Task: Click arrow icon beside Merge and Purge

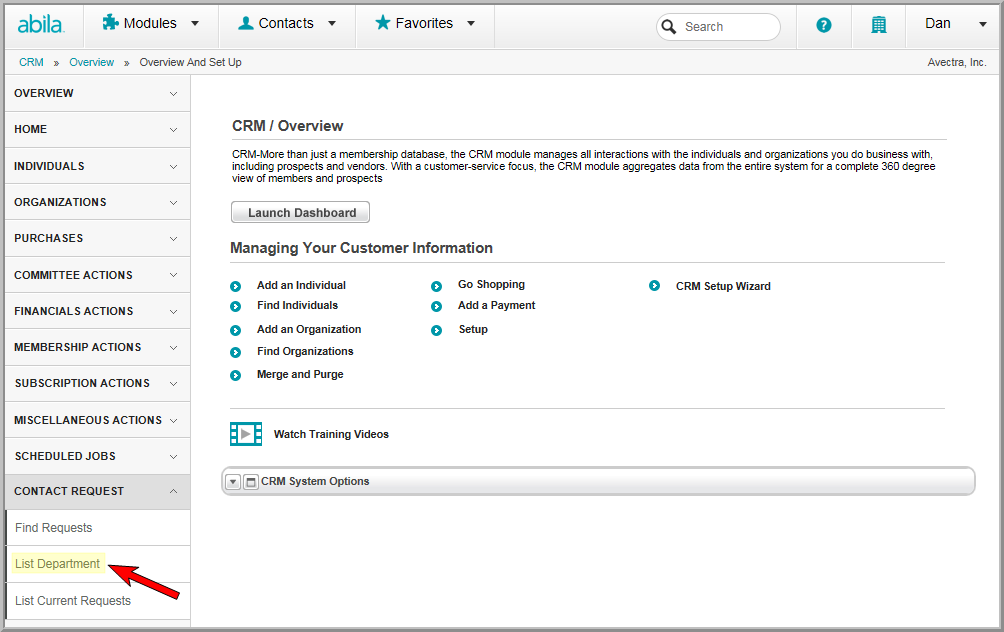Action: pos(236,375)
